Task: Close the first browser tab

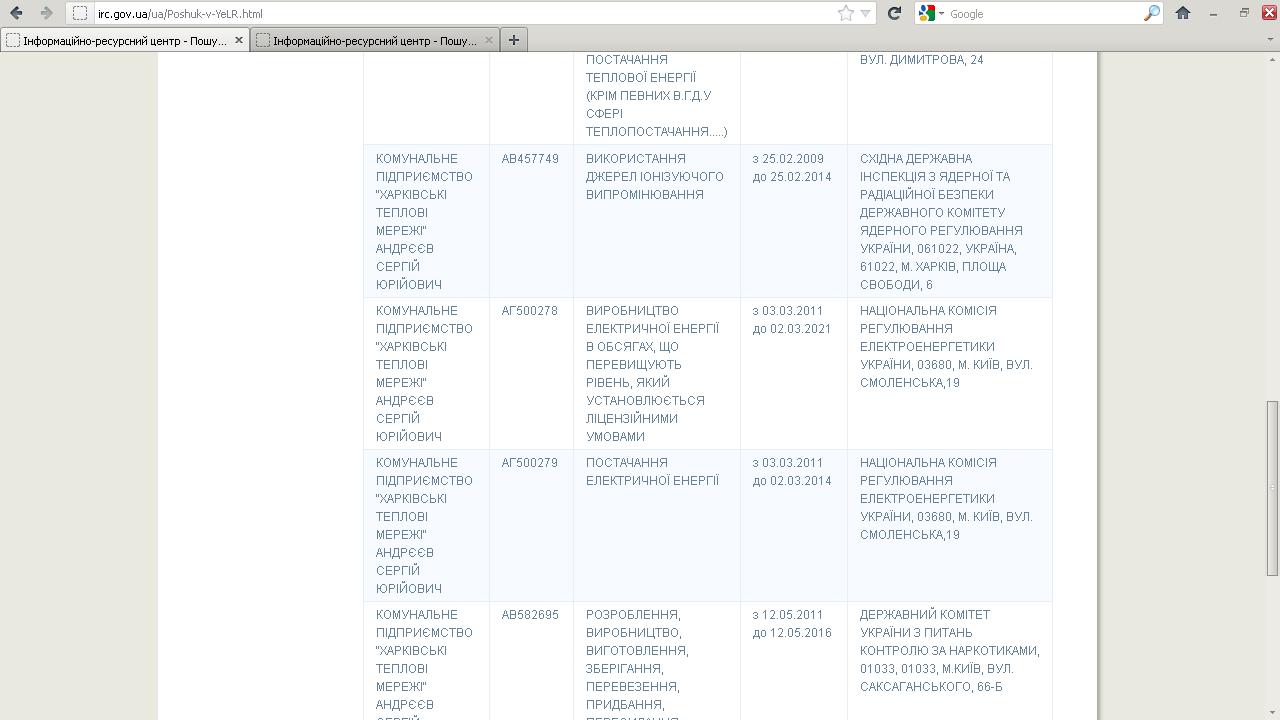Action: 239,40
